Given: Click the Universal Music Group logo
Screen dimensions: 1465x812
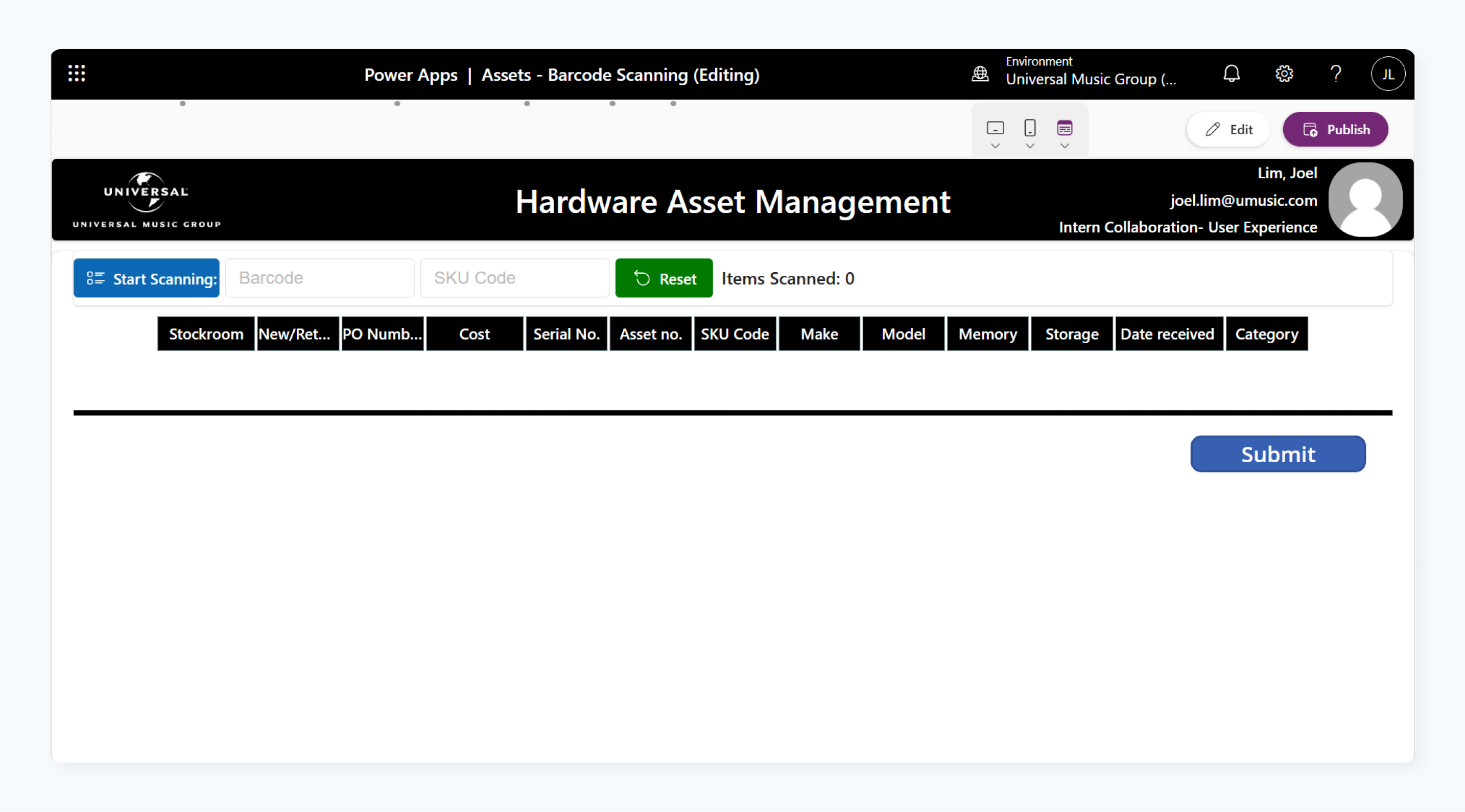Looking at the screenshot, I should (146, 200).
